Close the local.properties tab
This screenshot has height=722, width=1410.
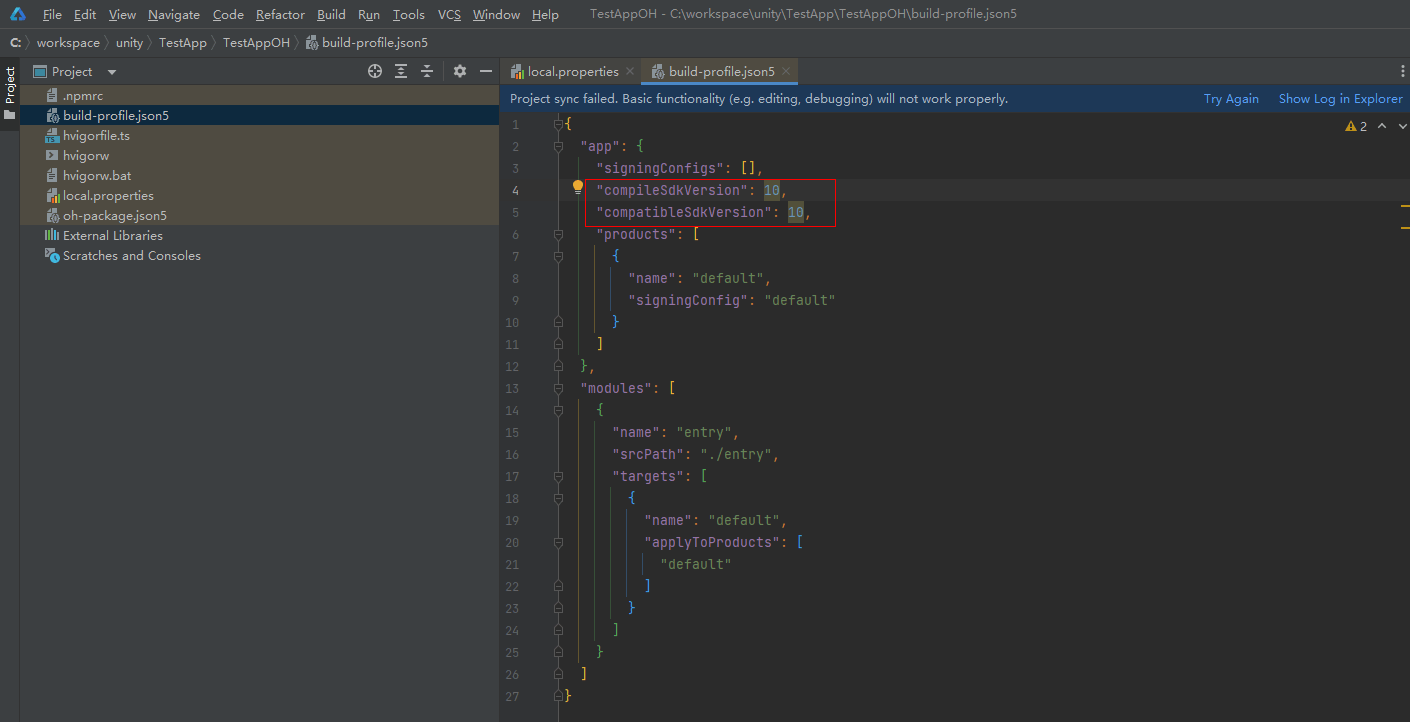click(630, 71)
